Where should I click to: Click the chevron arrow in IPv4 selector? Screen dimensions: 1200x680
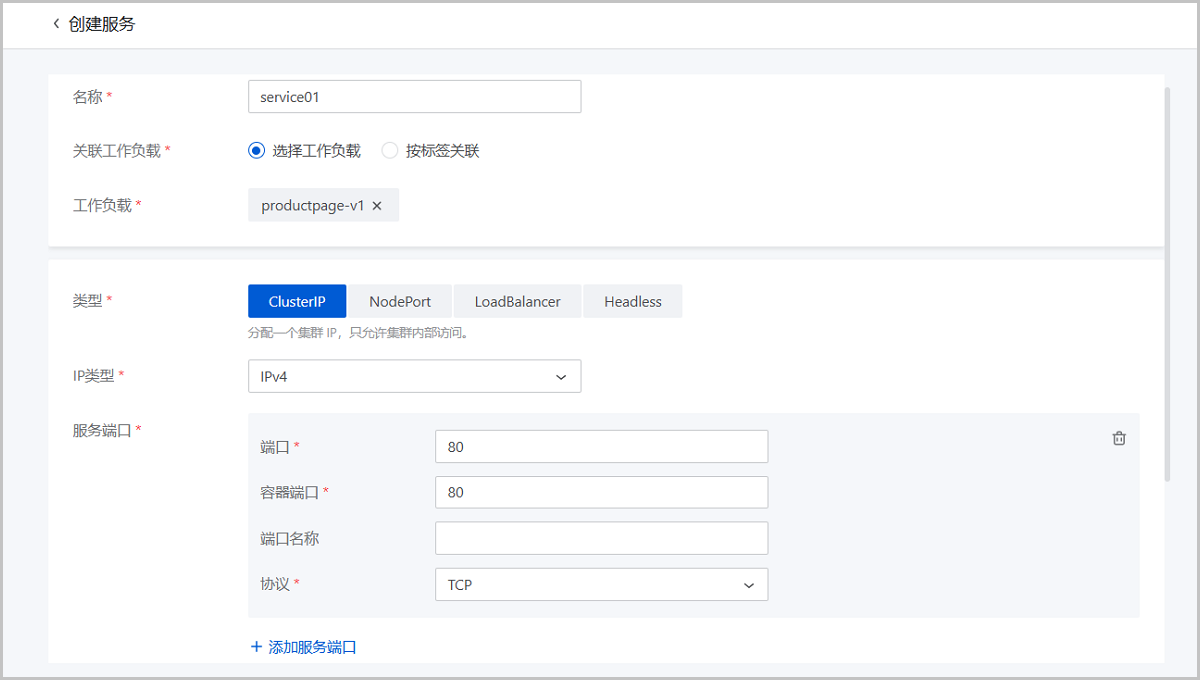[x=560, y=377]
